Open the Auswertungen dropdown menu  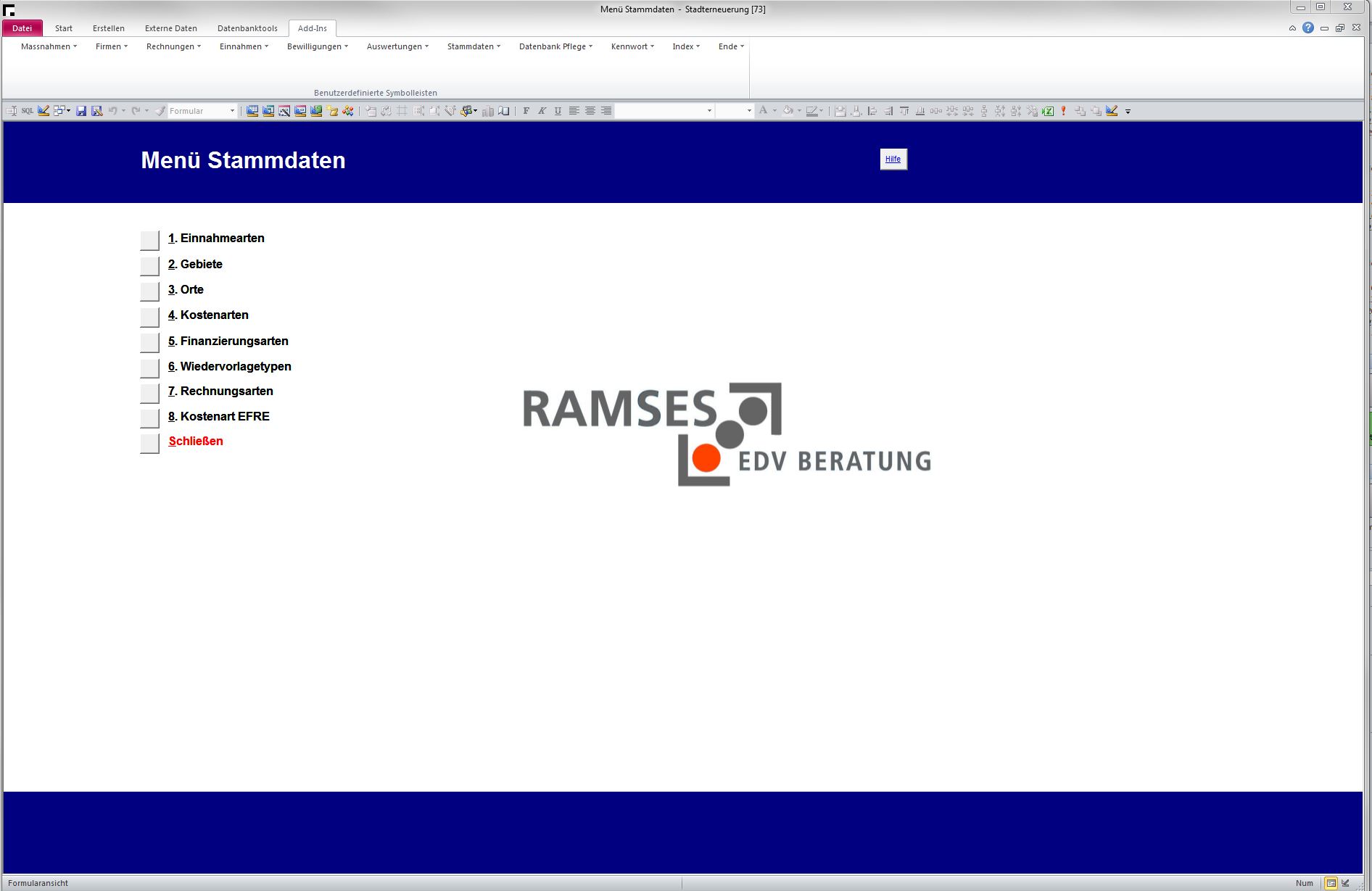[x=397, y=46]
